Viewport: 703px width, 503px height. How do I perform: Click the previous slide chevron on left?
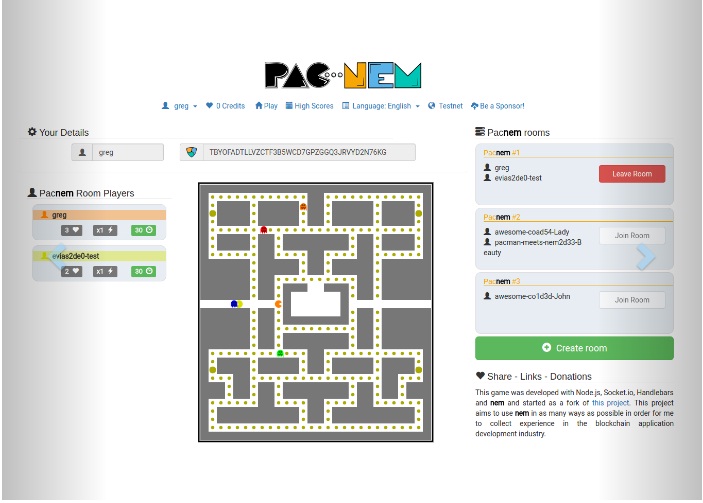58,256
